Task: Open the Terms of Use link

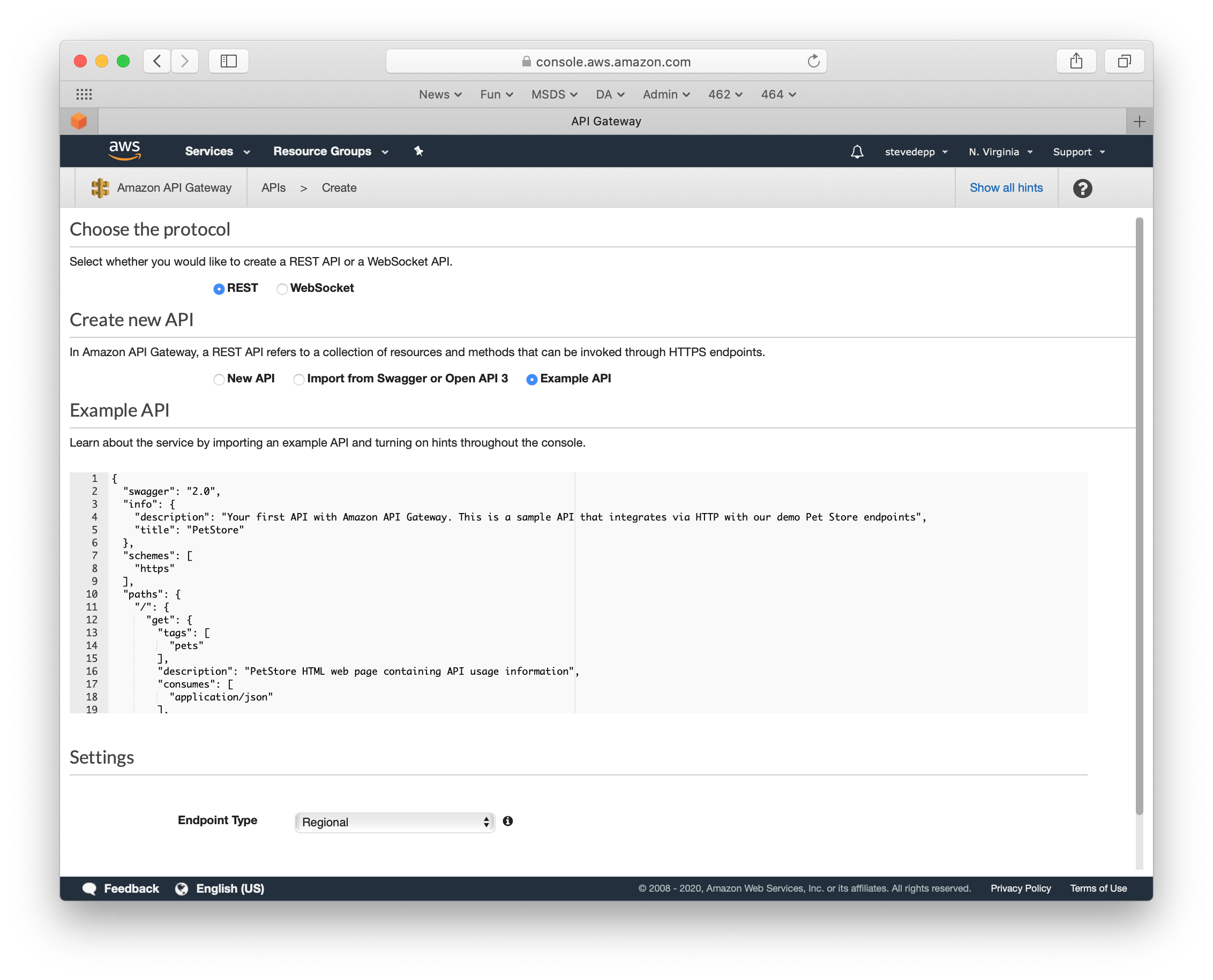Action: (1098, 888)
